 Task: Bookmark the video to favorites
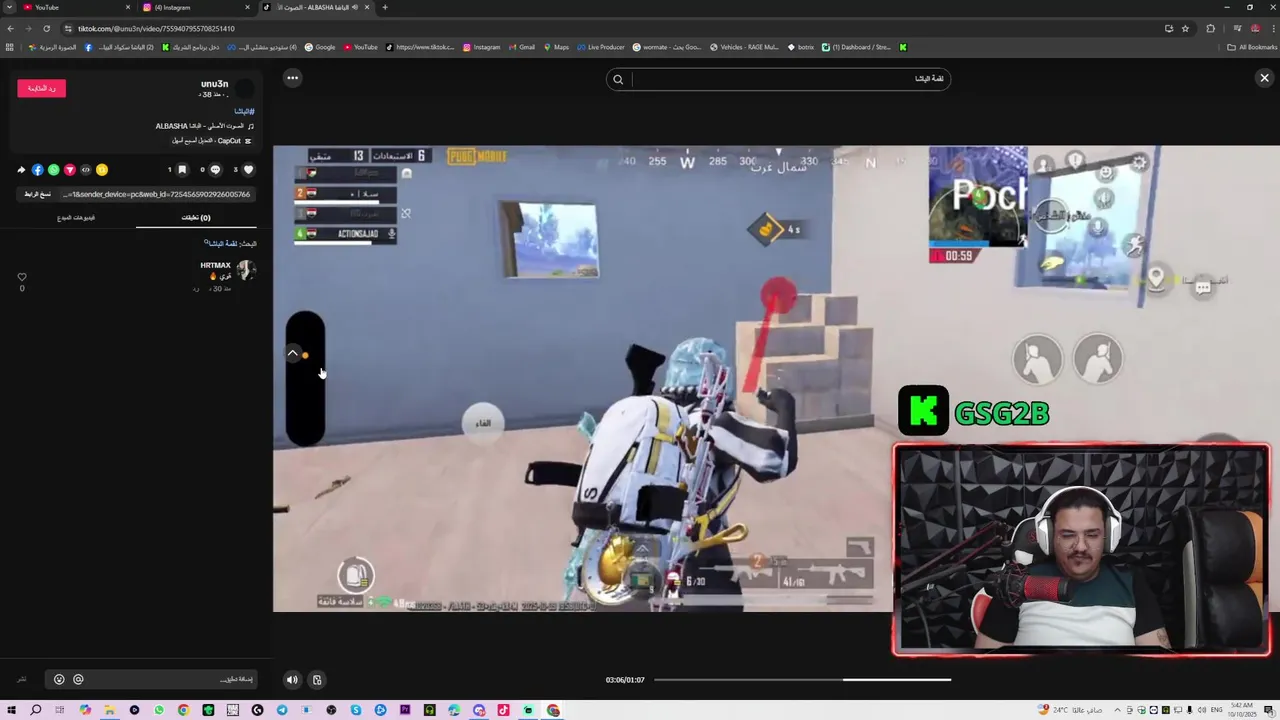click(182, 170)
